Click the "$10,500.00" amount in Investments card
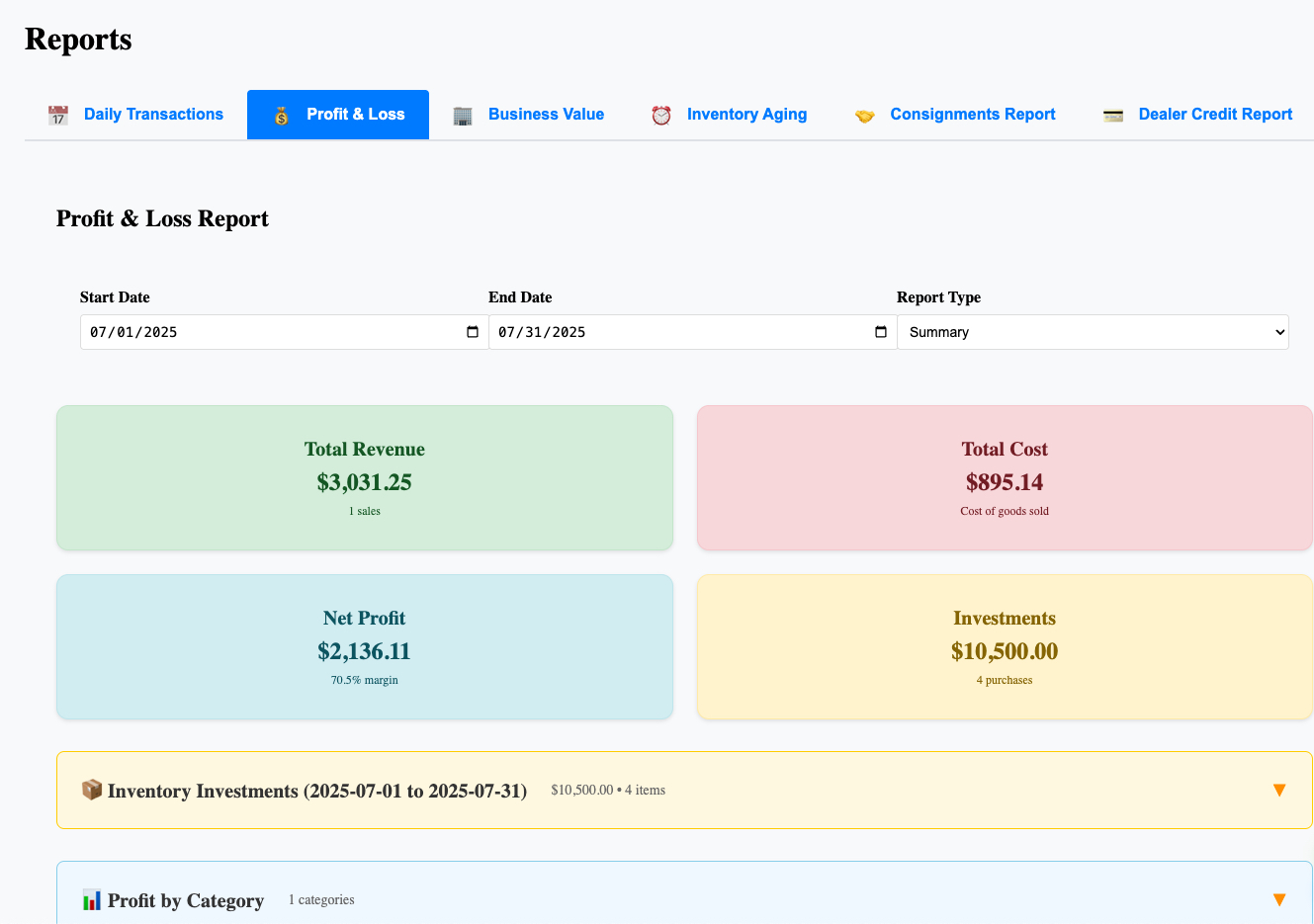 click(1005, 651)
